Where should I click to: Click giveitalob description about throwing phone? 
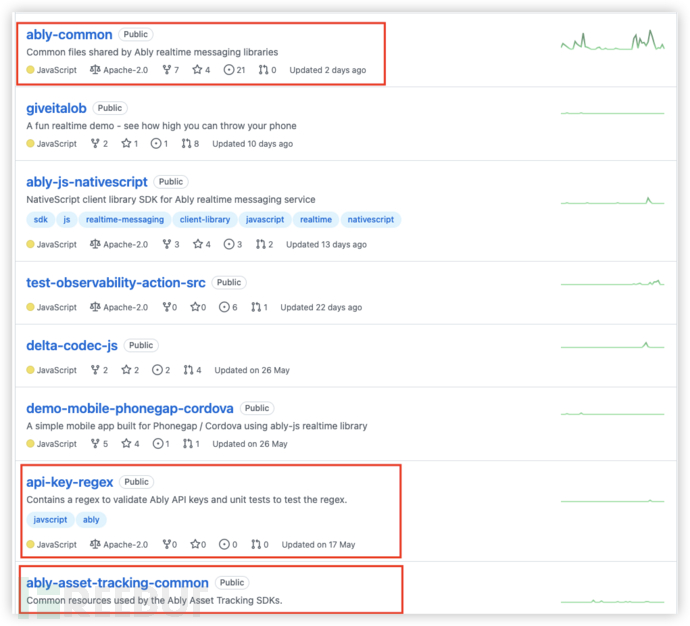pyautogui.click(x=161, y=126)
